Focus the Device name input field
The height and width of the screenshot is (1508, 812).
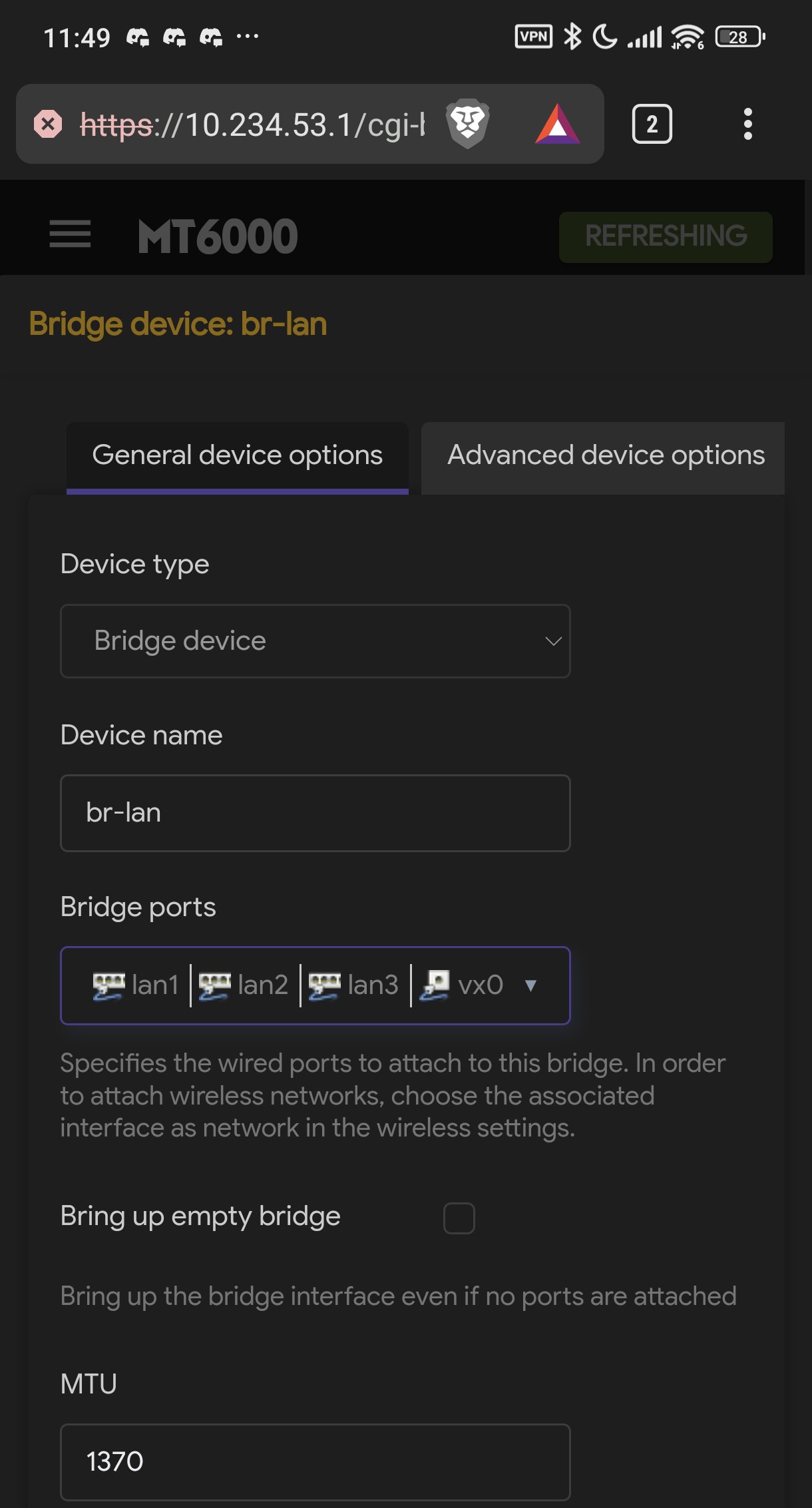315,813
